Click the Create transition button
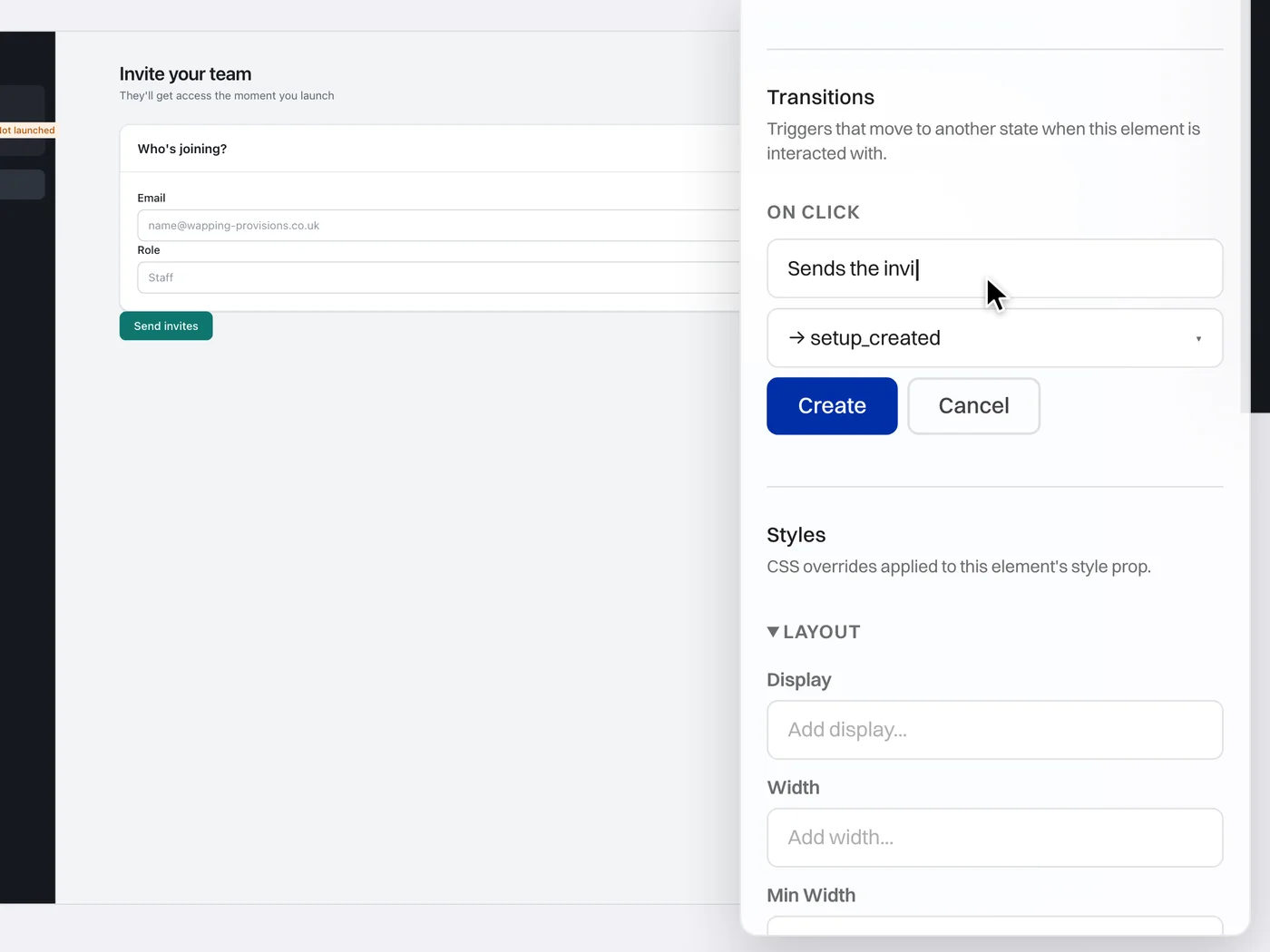This screenshot has width=1270, height=952. (x=832, y=406)
